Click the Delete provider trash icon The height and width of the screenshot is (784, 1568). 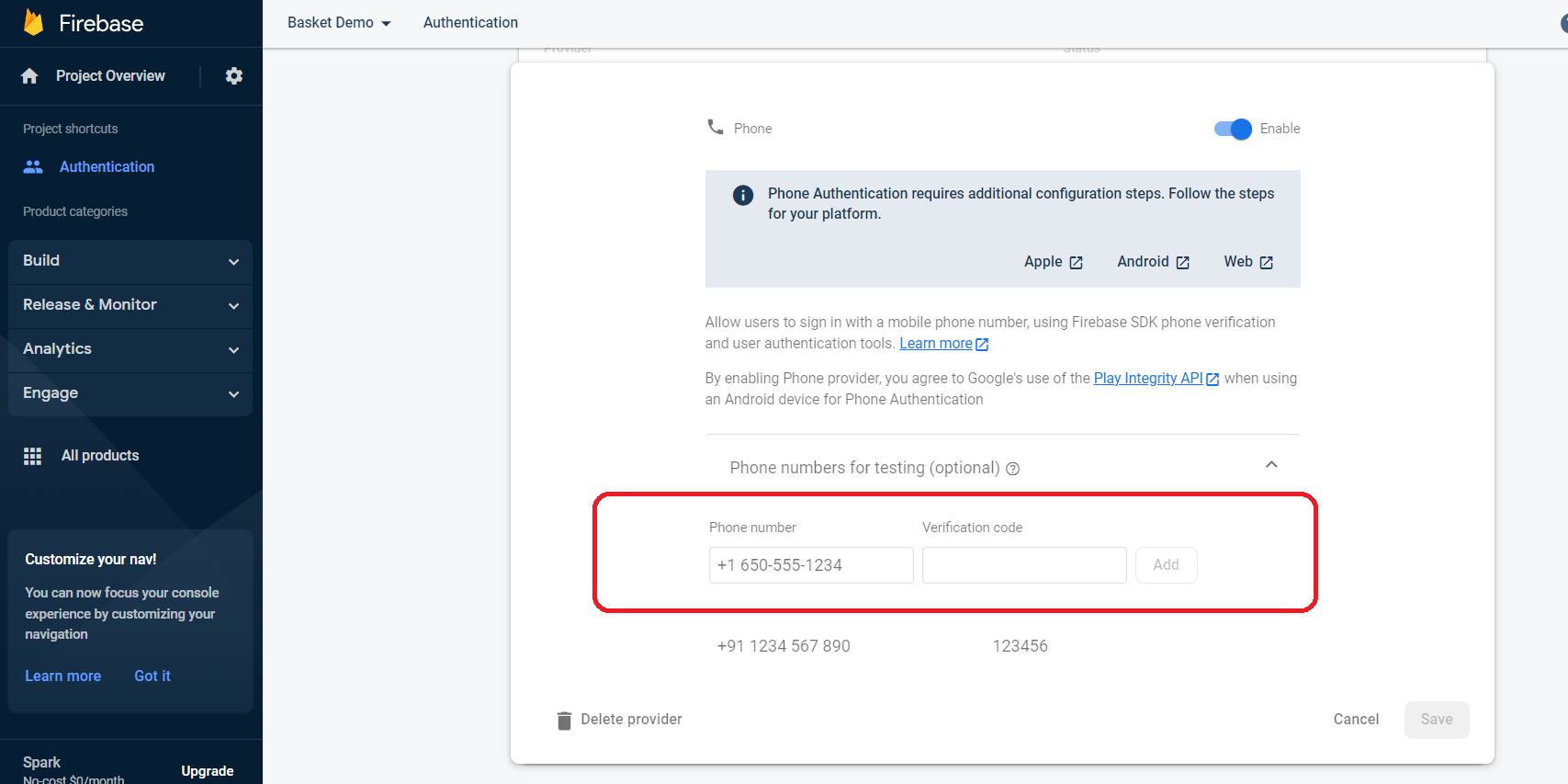point(564,721)
